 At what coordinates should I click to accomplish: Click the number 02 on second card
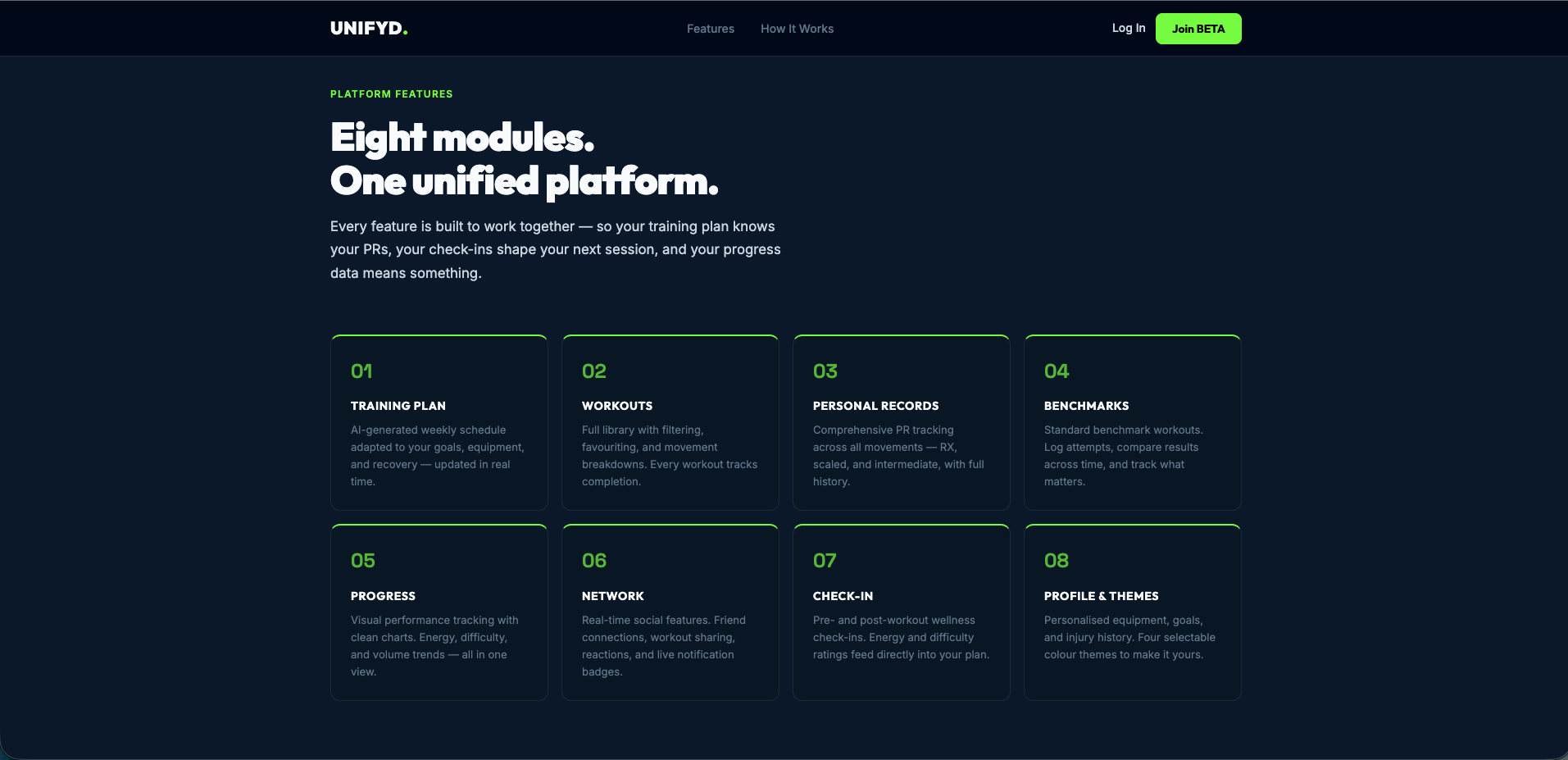point(594,371)
